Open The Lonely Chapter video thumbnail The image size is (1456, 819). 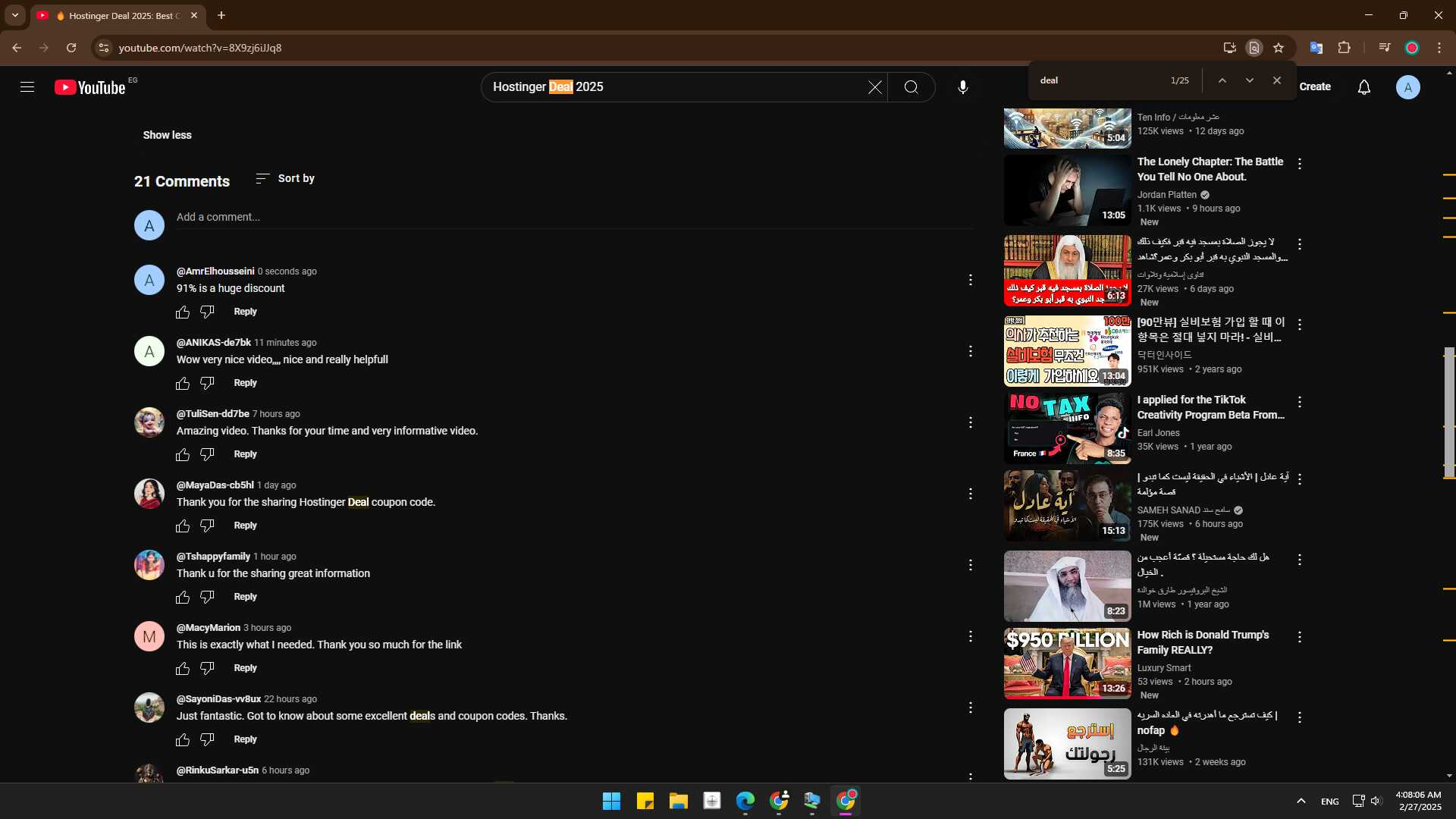point(1067,190)
